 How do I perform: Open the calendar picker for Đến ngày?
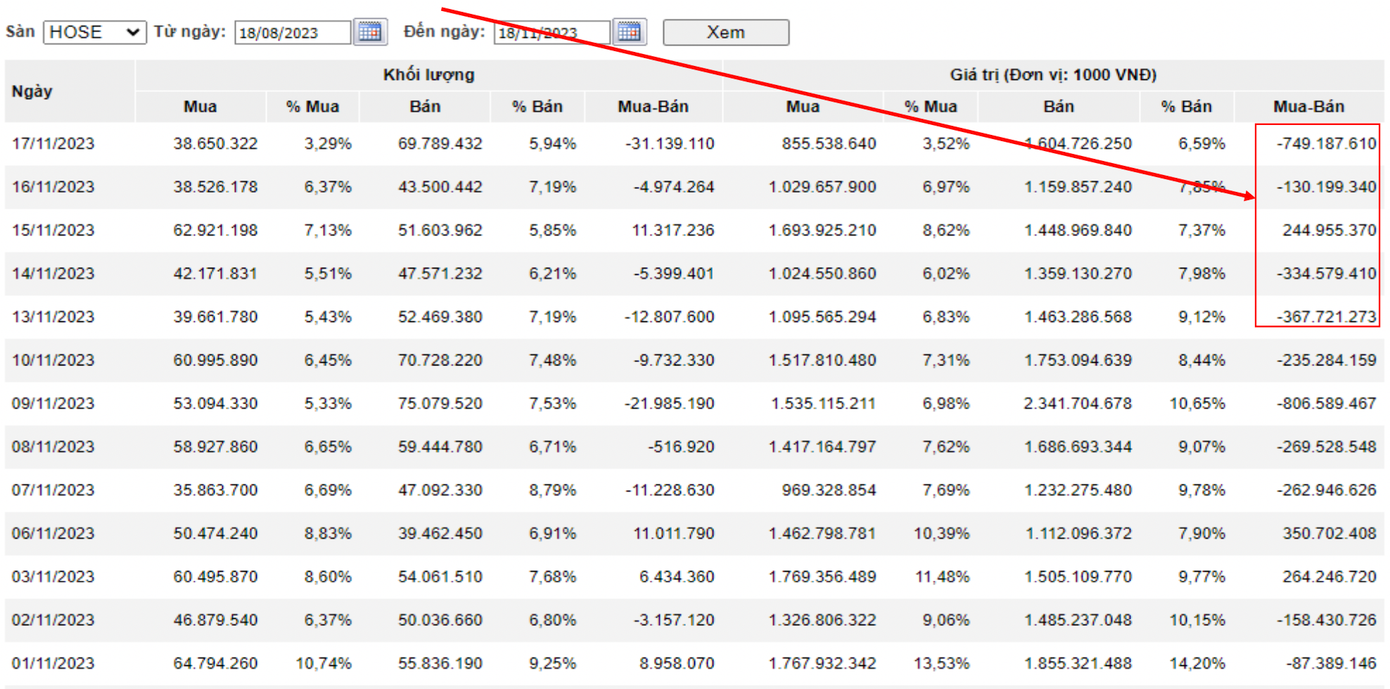[629, 32]
